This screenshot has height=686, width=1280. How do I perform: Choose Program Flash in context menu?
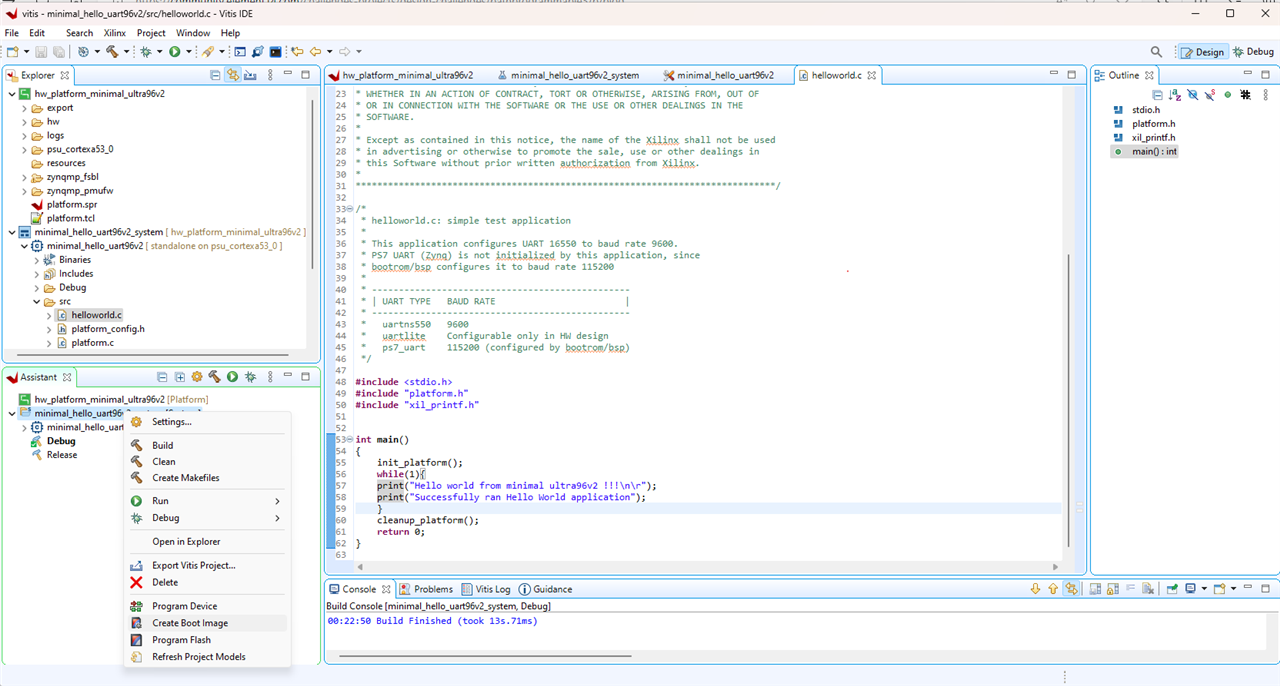[206, 640]
